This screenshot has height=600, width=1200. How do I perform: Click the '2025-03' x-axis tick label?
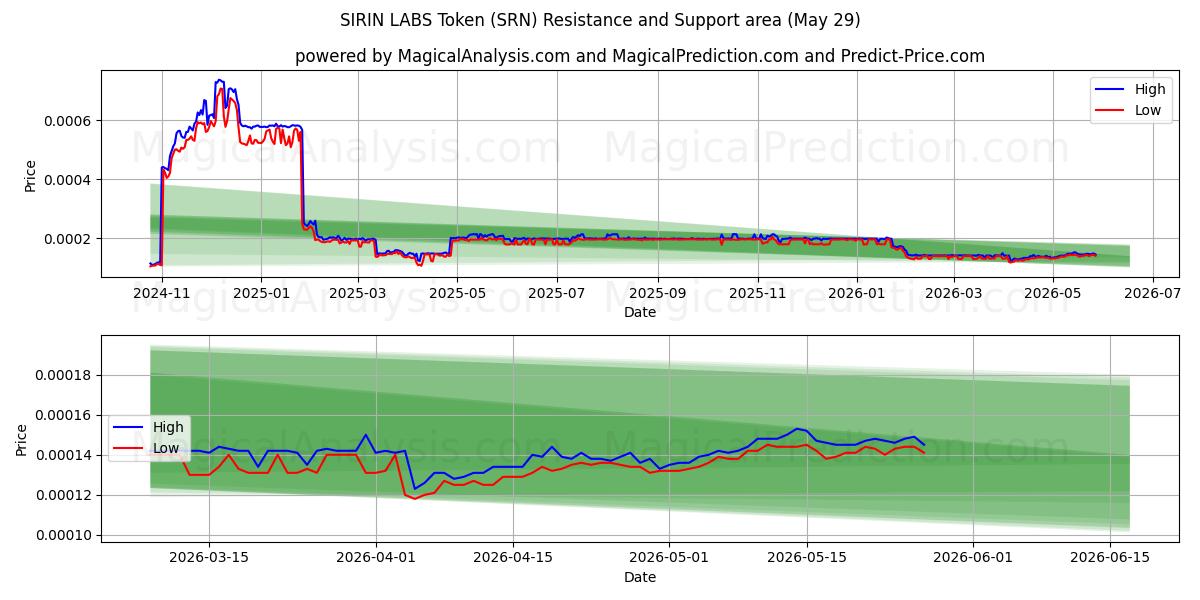(x=357, y=293)
